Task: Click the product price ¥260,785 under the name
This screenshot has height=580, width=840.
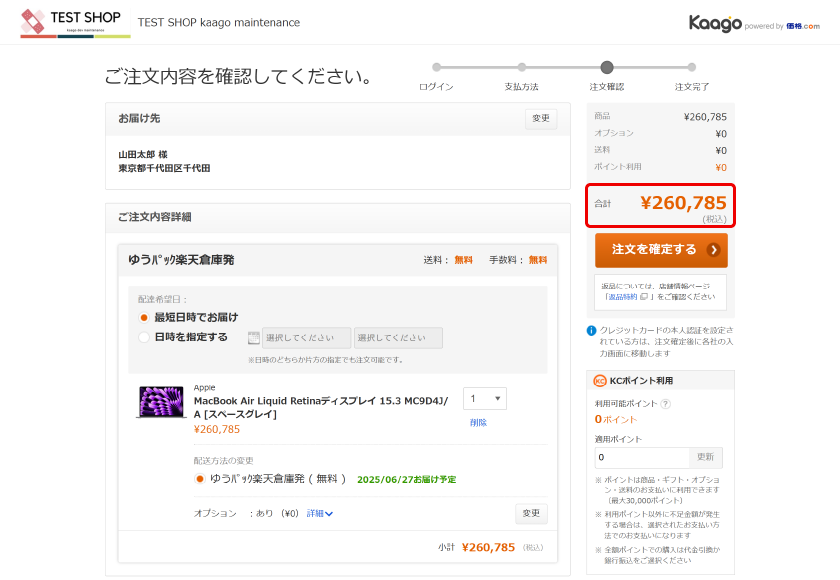Action: (217, 430)
